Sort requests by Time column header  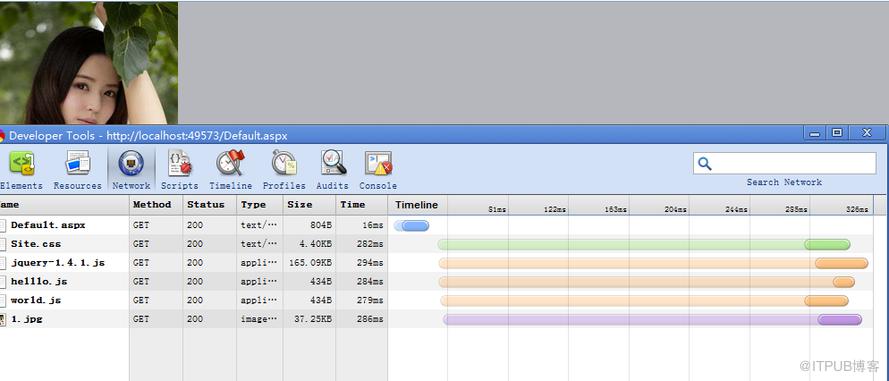tap(362, 205)
